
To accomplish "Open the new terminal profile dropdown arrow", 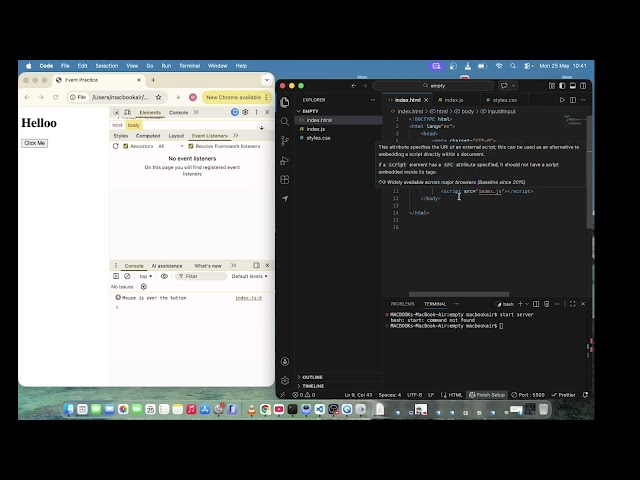I will pyautogui.click(x=527, y=304).
